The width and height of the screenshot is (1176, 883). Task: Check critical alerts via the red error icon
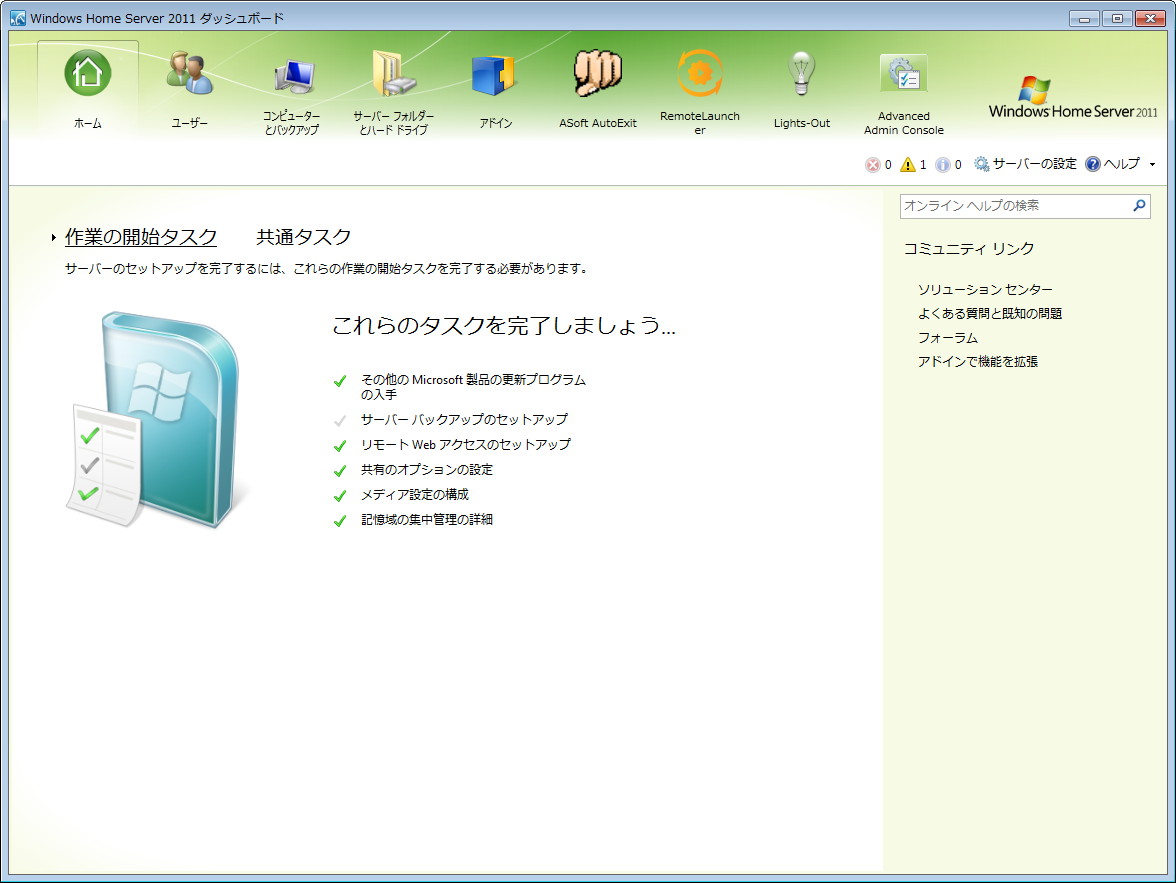871,164
